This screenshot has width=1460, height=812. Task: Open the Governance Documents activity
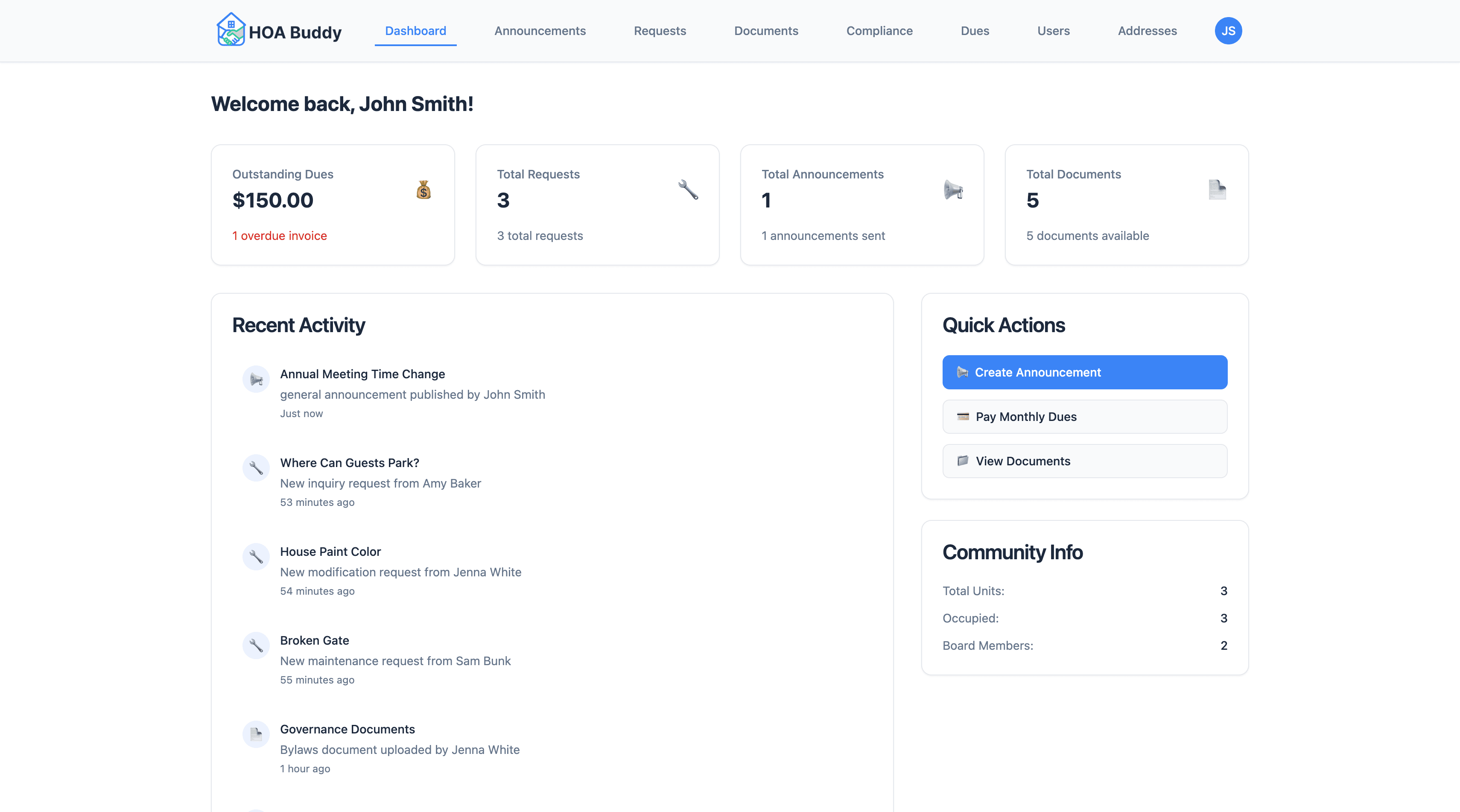[347, 729]
